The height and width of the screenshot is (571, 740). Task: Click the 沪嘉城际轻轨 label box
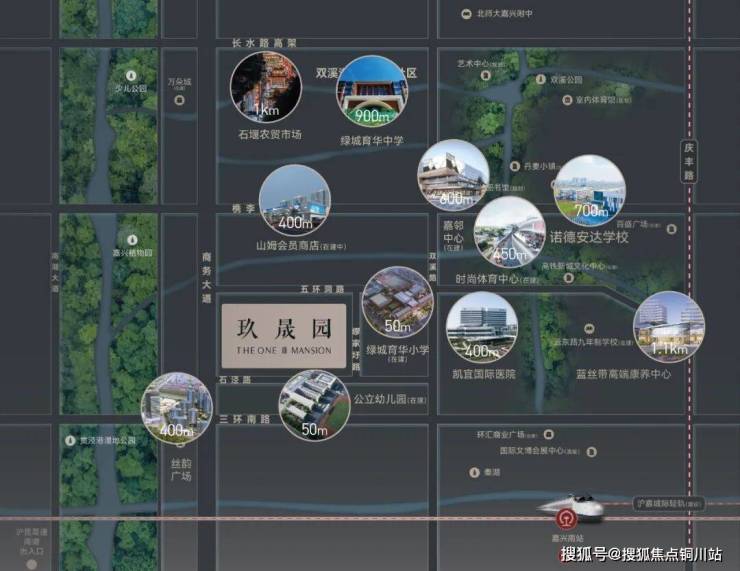[668, 504]
